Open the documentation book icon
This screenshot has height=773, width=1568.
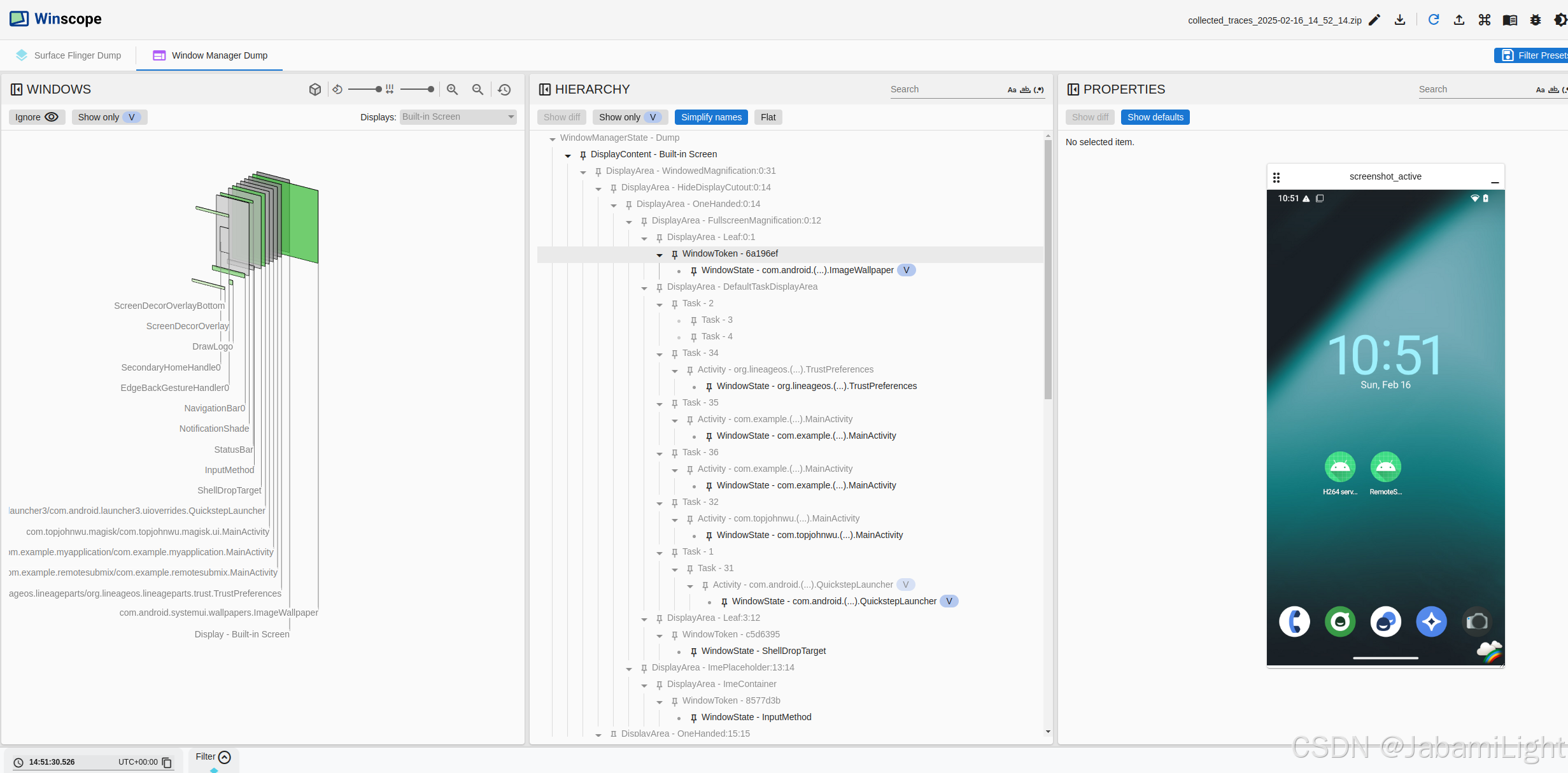1510,20
